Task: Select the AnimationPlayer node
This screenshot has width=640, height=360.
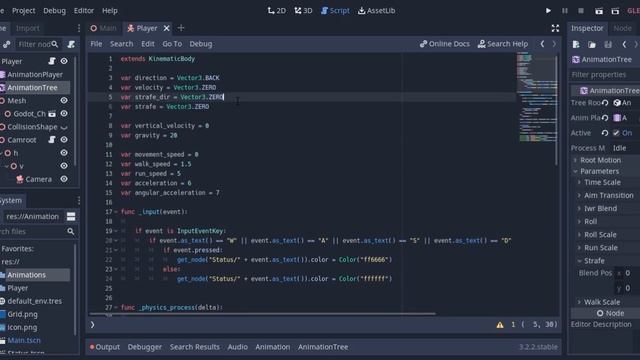Action: point(35,74)
